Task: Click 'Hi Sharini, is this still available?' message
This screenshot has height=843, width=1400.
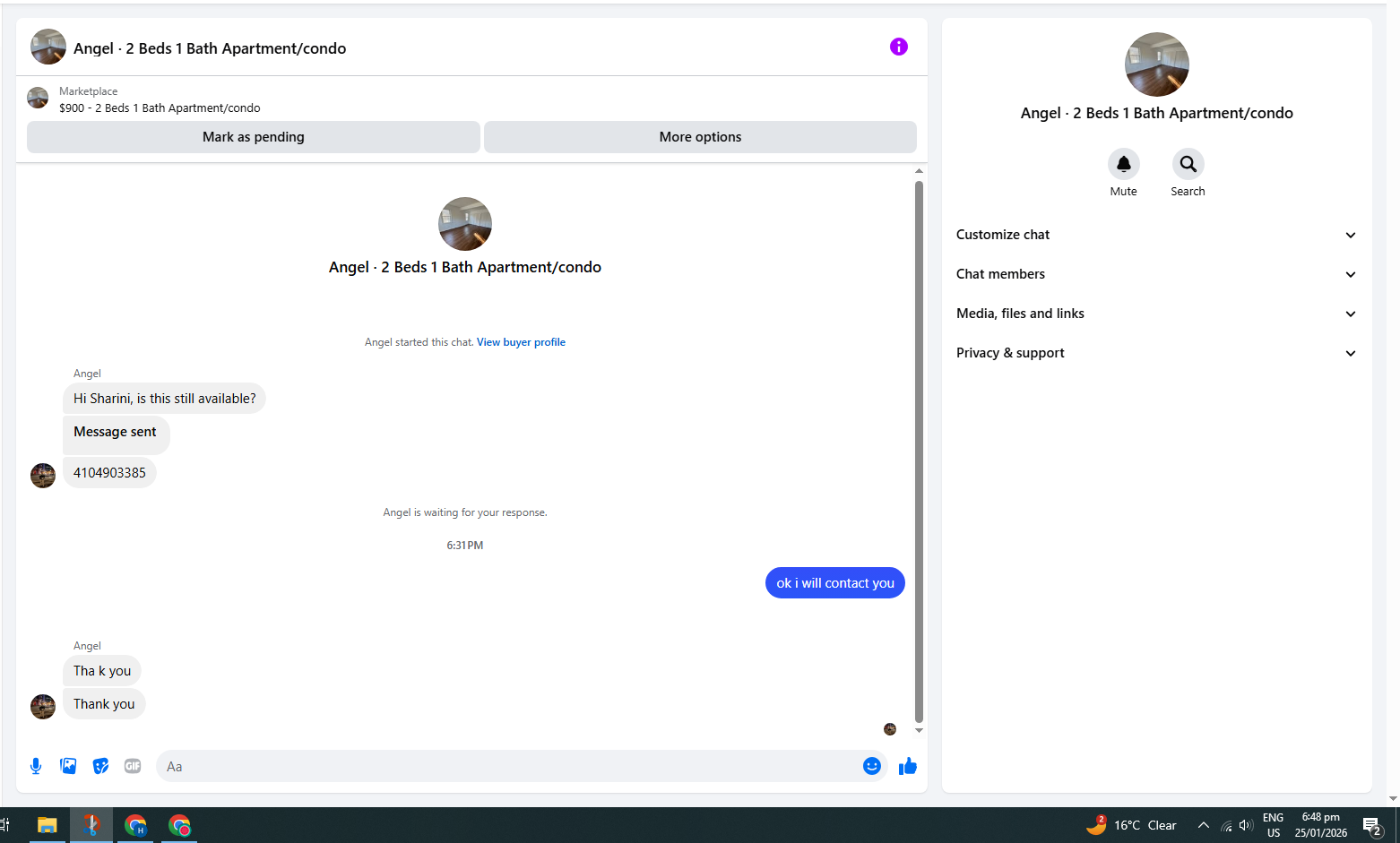Action: (164, 399)
